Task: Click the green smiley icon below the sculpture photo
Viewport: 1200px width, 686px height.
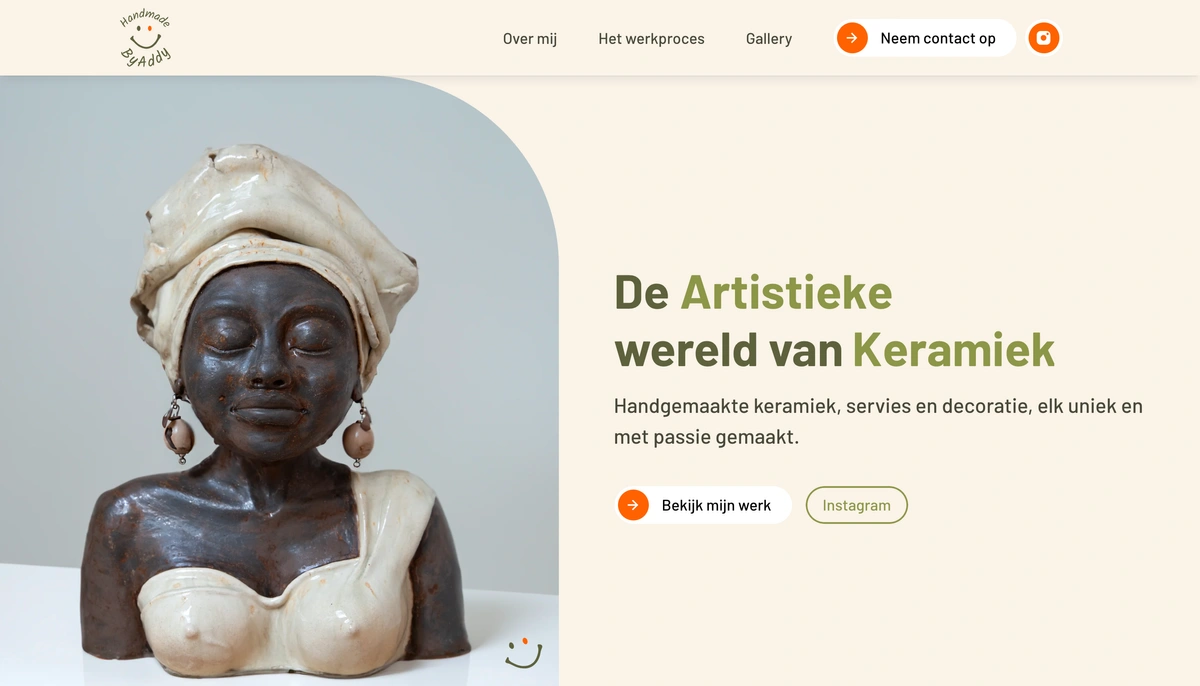Action: pos(523,654)
